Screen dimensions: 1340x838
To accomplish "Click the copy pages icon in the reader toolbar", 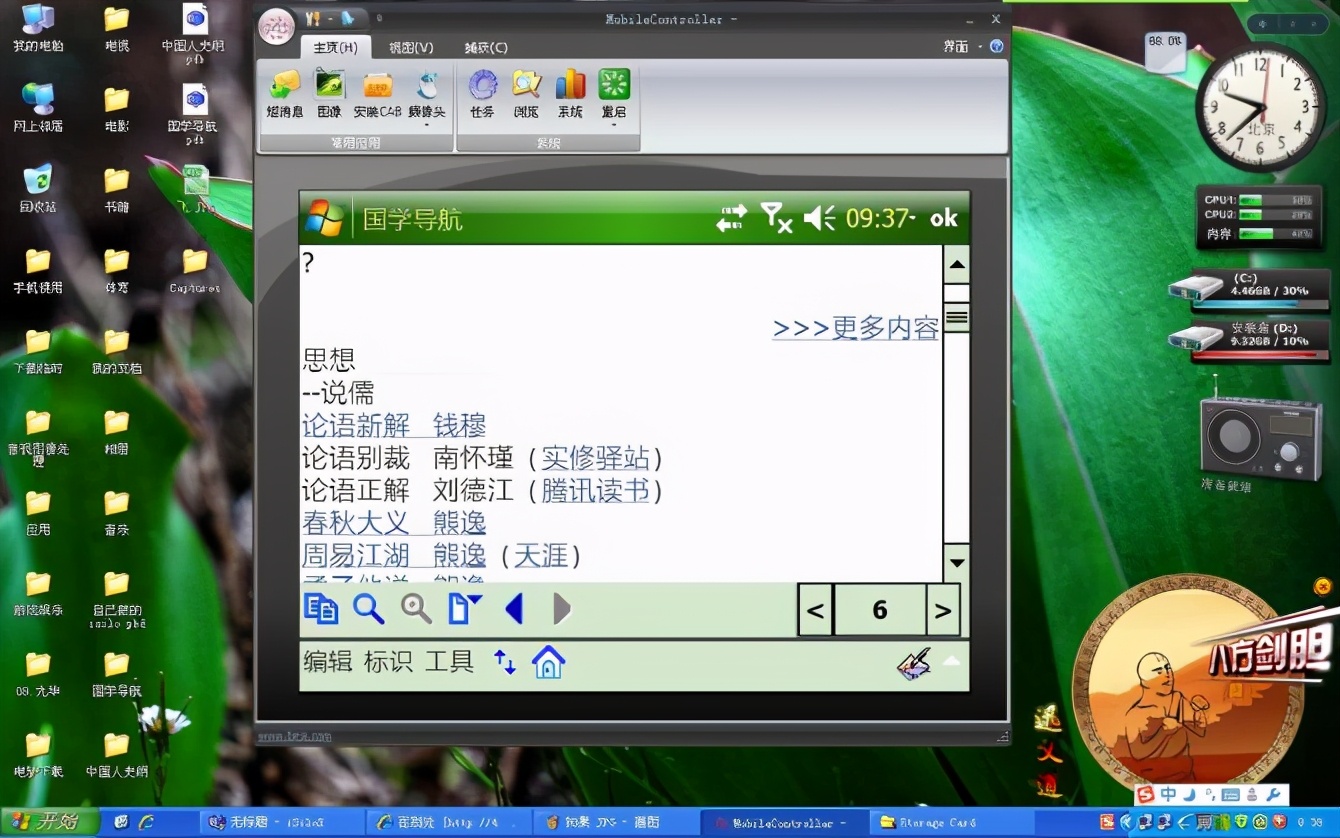I will tap(321, 608).
